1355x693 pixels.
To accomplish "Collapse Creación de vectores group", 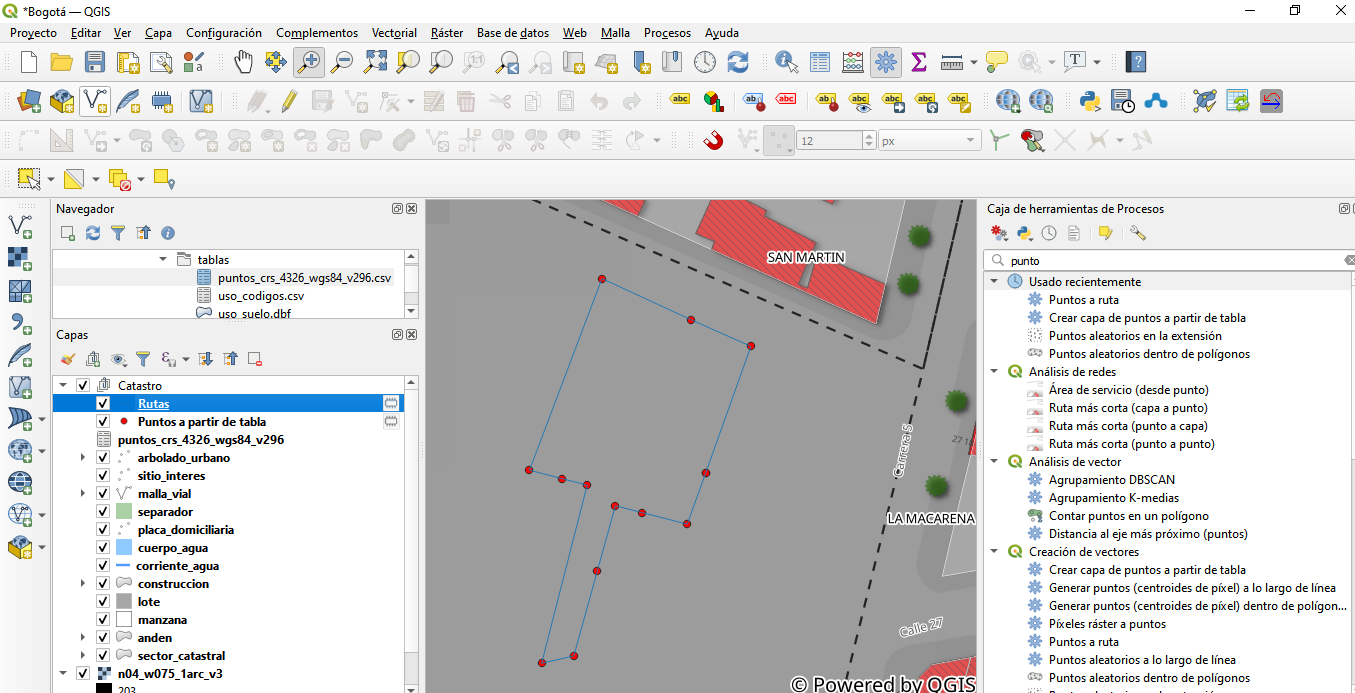I will click(994, 552).
